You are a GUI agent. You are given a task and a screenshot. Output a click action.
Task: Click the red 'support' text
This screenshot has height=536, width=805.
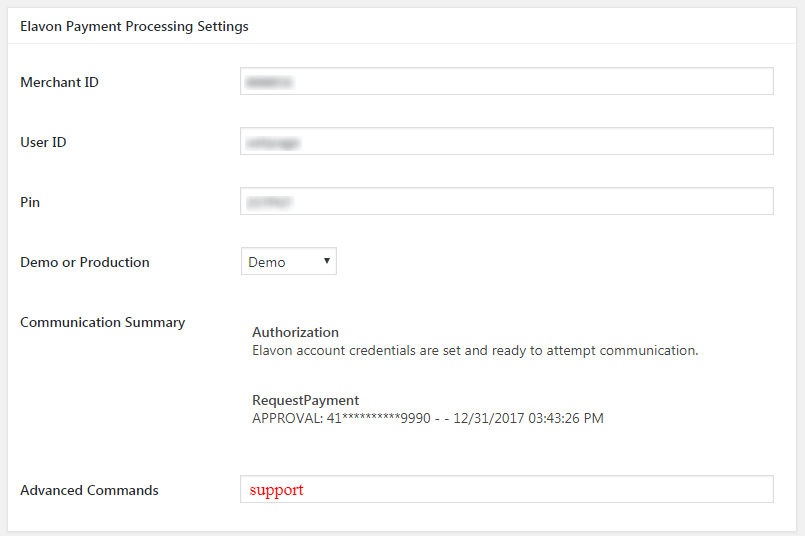[276, 490]
